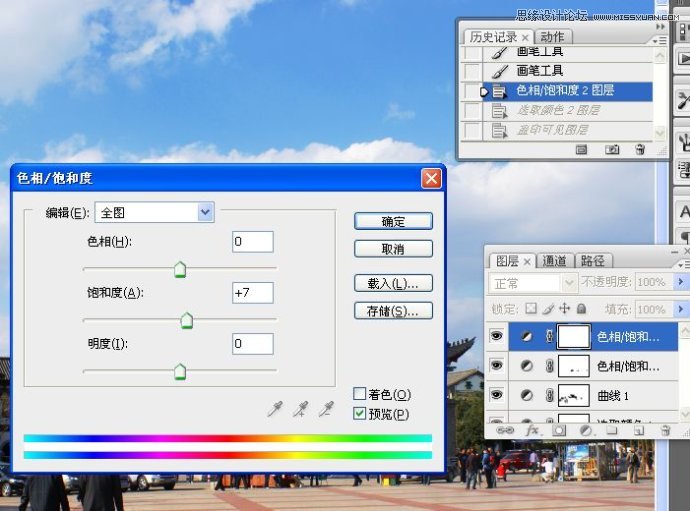Set history brush source on 色相/饱和度 2 图层 state
The width and height of the screenshot is (690, 511).
pyautogui.click(x=472, y=91)
